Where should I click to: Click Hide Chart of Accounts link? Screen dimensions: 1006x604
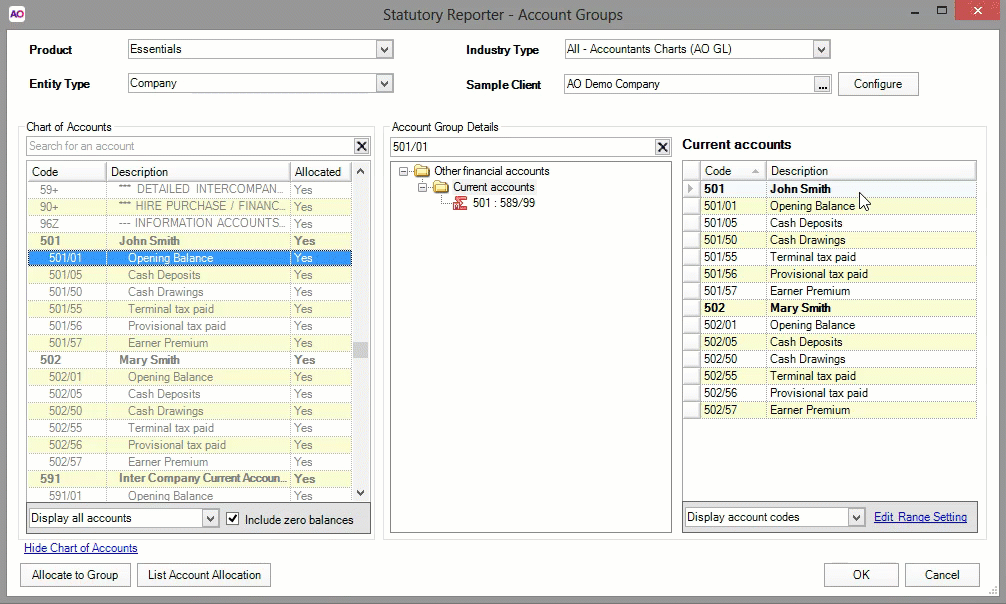point(81,548)
